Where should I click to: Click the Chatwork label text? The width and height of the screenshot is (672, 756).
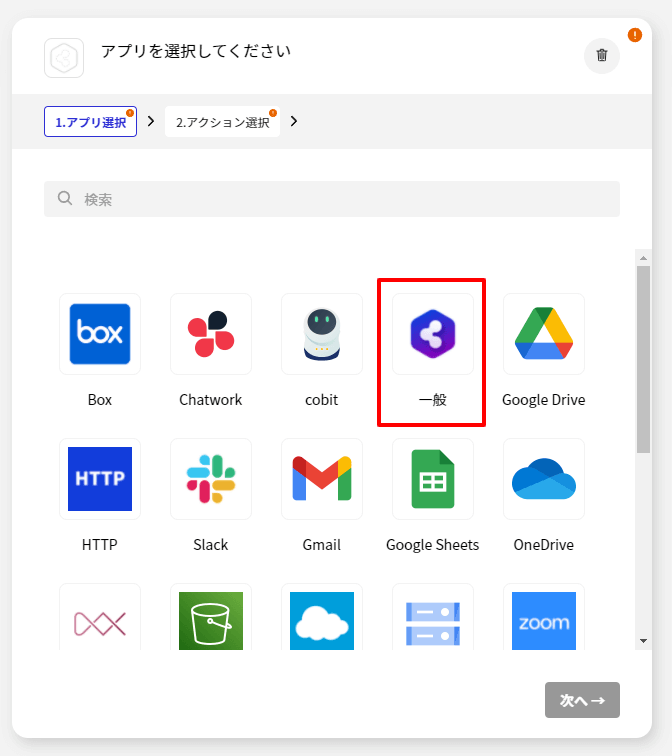click(x=211, y=400)
